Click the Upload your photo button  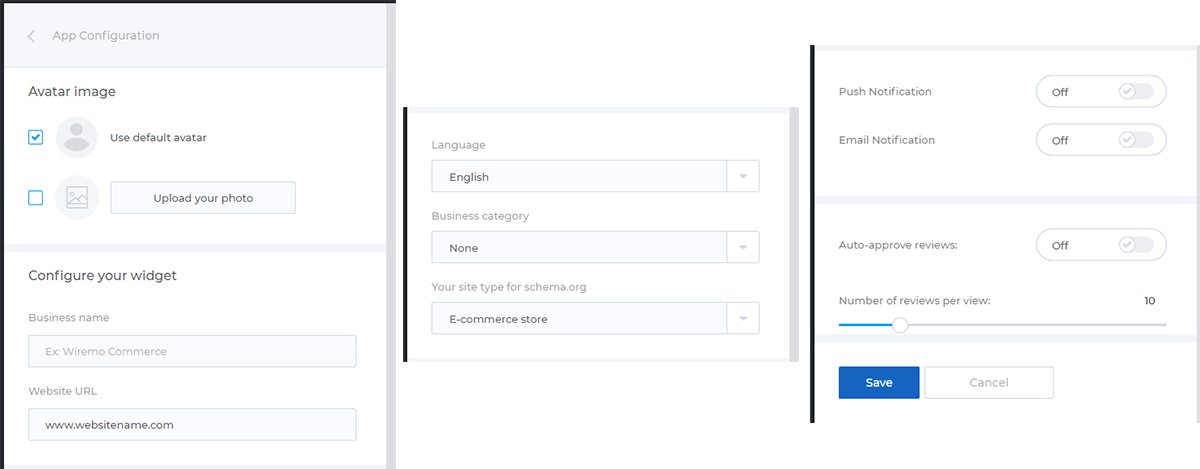coord(203,198)
